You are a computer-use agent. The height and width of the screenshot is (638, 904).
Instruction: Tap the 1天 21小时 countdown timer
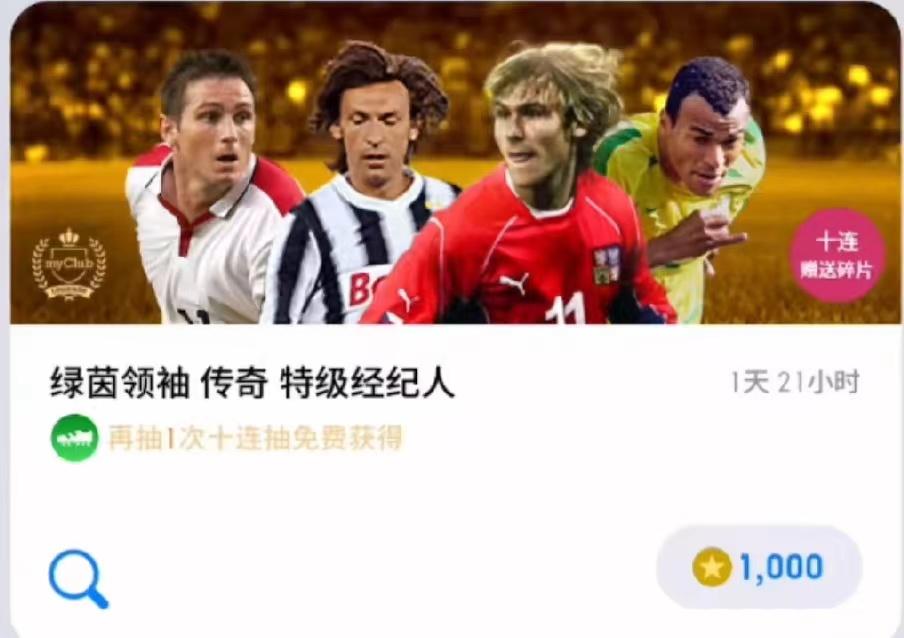[795, 382]
